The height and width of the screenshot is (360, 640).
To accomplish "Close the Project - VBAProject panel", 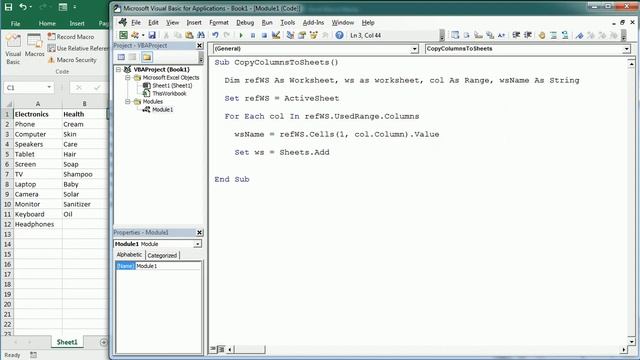I will tap(200, 46).
